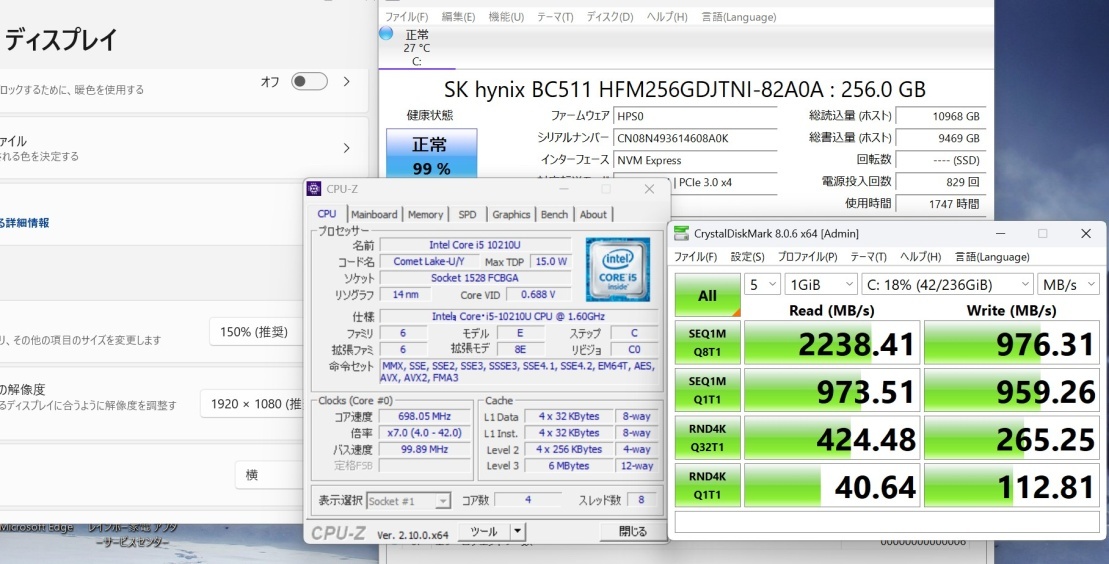Toggle the night light switch in Display settings
The image size is (1109, 564).
tap(309, 81)
